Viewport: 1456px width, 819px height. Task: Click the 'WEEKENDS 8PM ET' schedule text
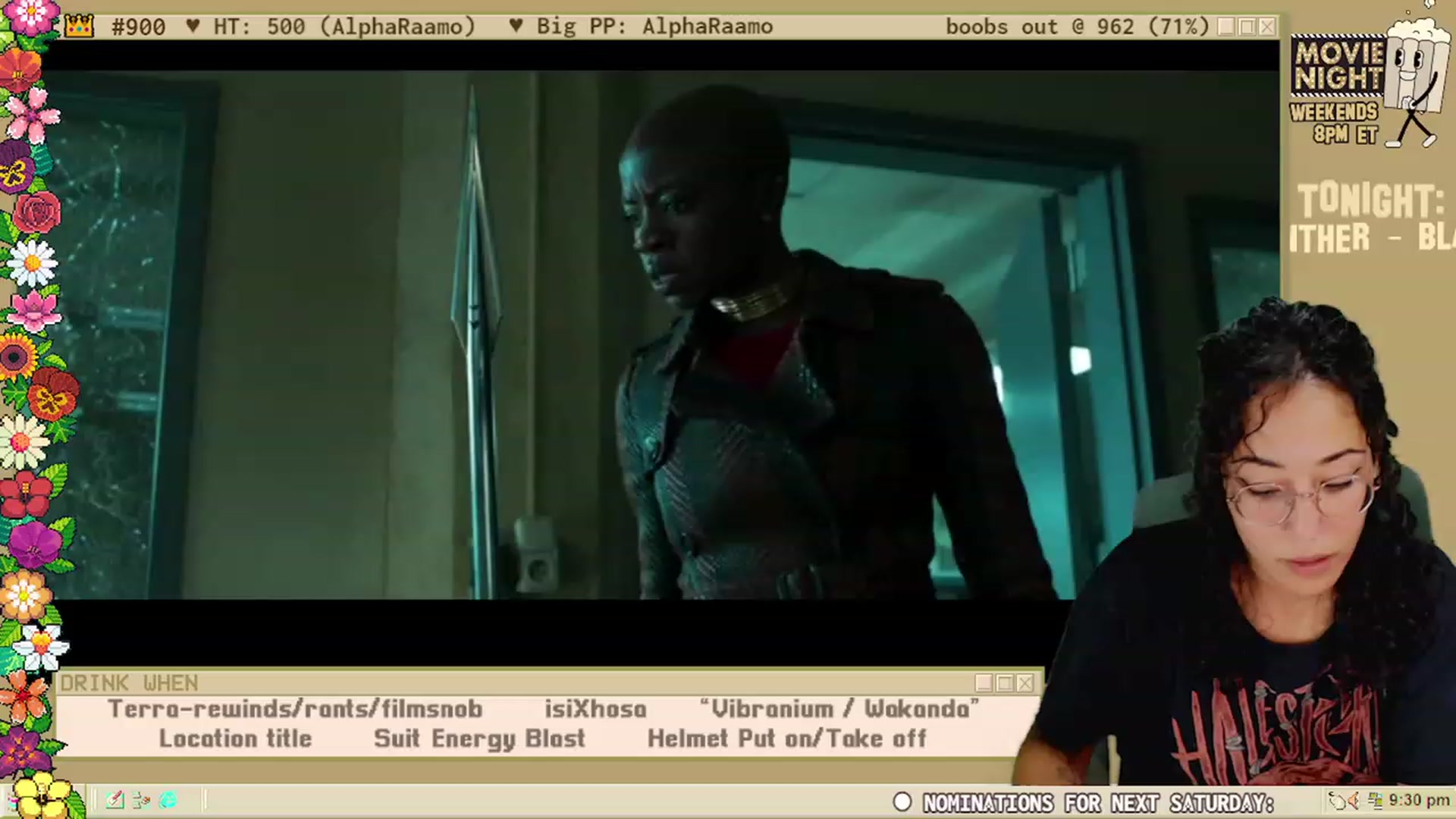click(1334, 123)
